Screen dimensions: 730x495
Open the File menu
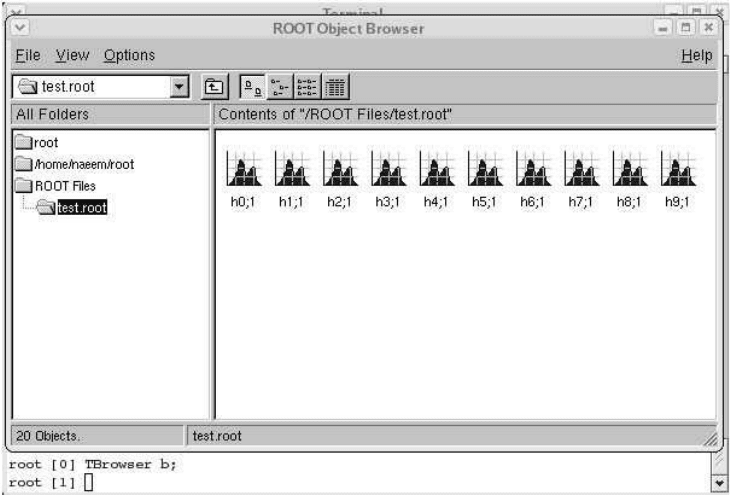tap(27, 54)
